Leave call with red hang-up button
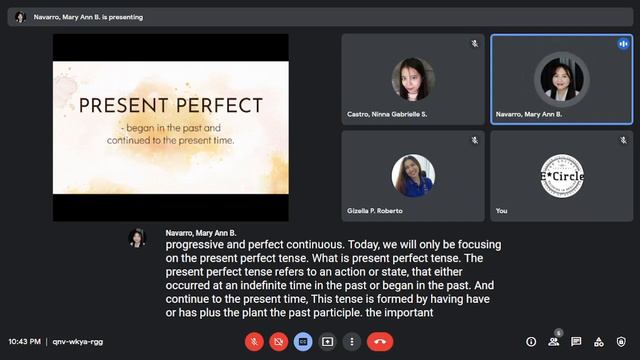Image resolution: width=640 pixels, height=360 pixels. pos(380,342)
